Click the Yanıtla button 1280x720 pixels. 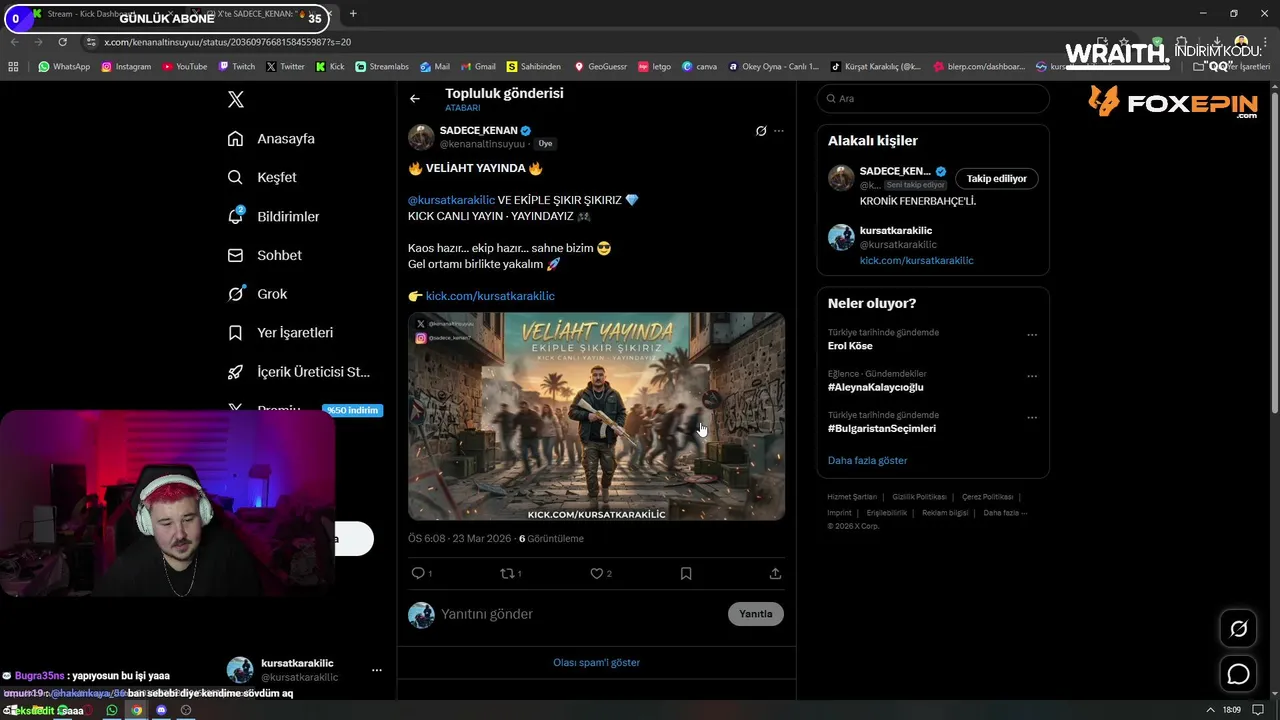coord(756,614)
